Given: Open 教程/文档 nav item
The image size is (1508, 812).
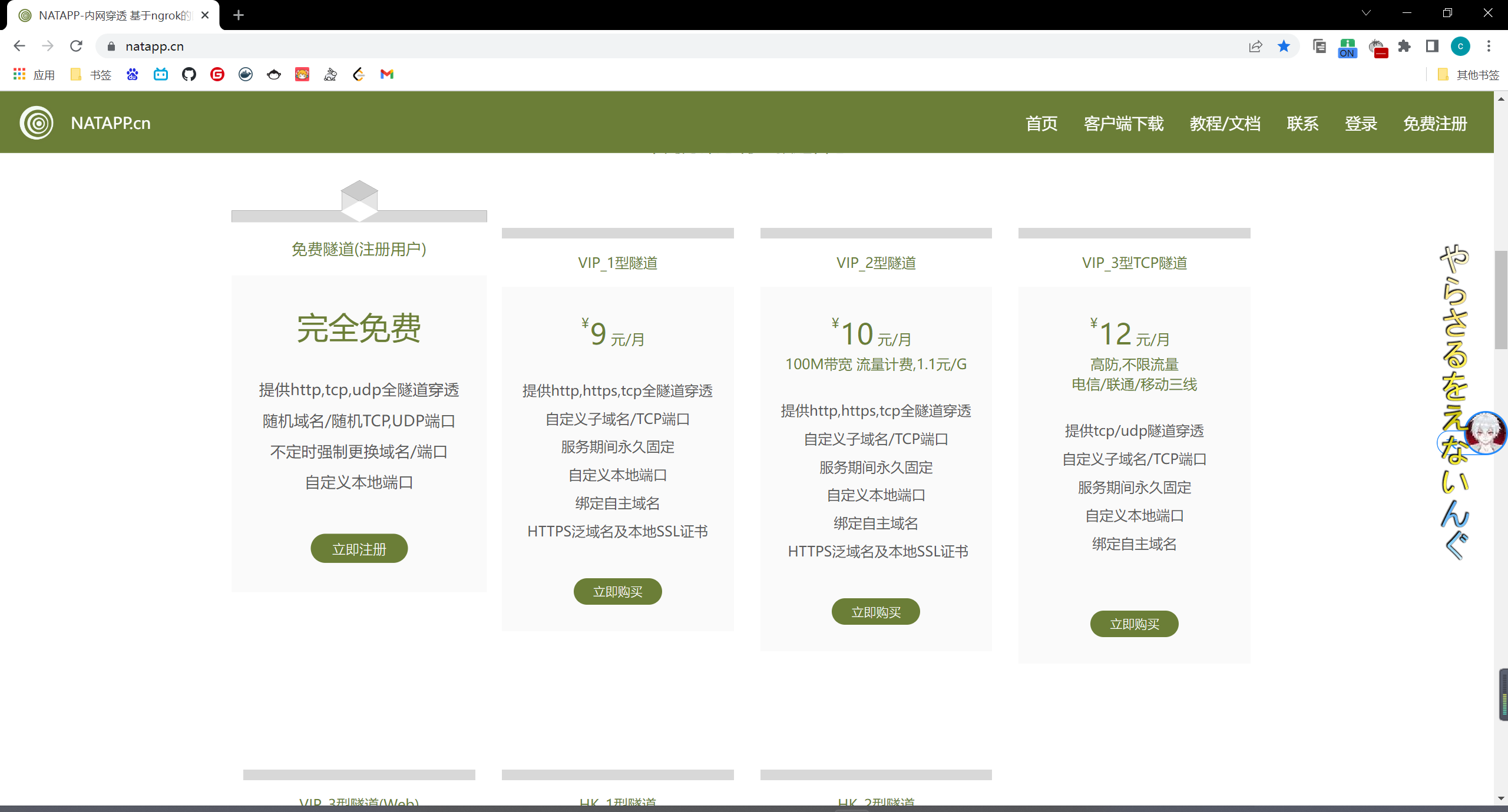Looking at the screenshot, I should click(x=1225, y=124).
